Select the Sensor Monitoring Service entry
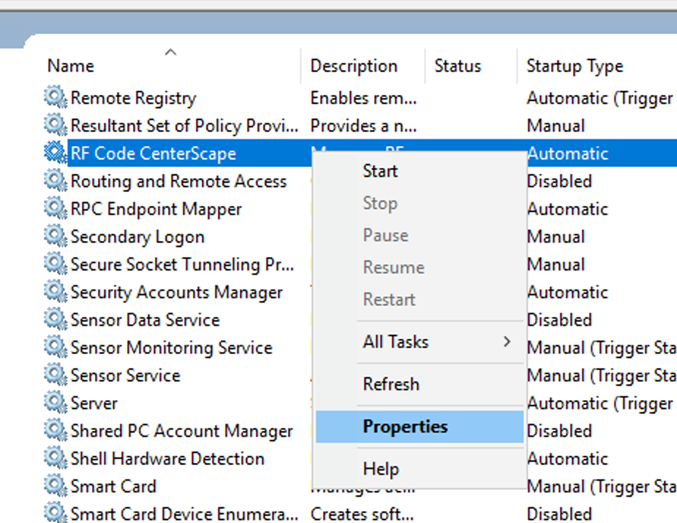 point(171,348)
